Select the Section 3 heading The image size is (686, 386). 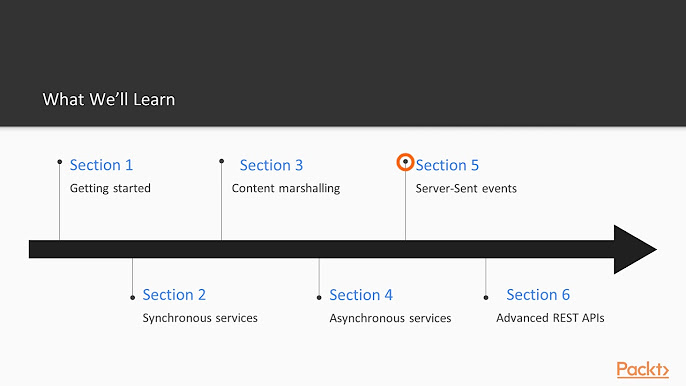[x=271, y=165]
